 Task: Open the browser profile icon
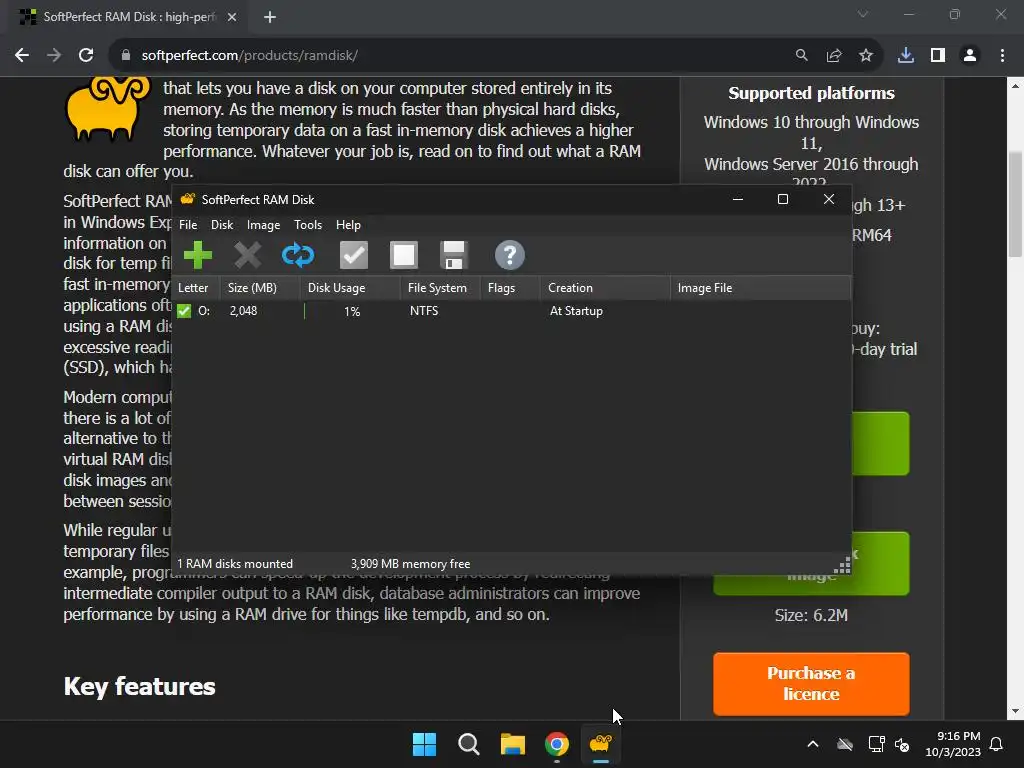pyautogui.click(x=970, y=56)
